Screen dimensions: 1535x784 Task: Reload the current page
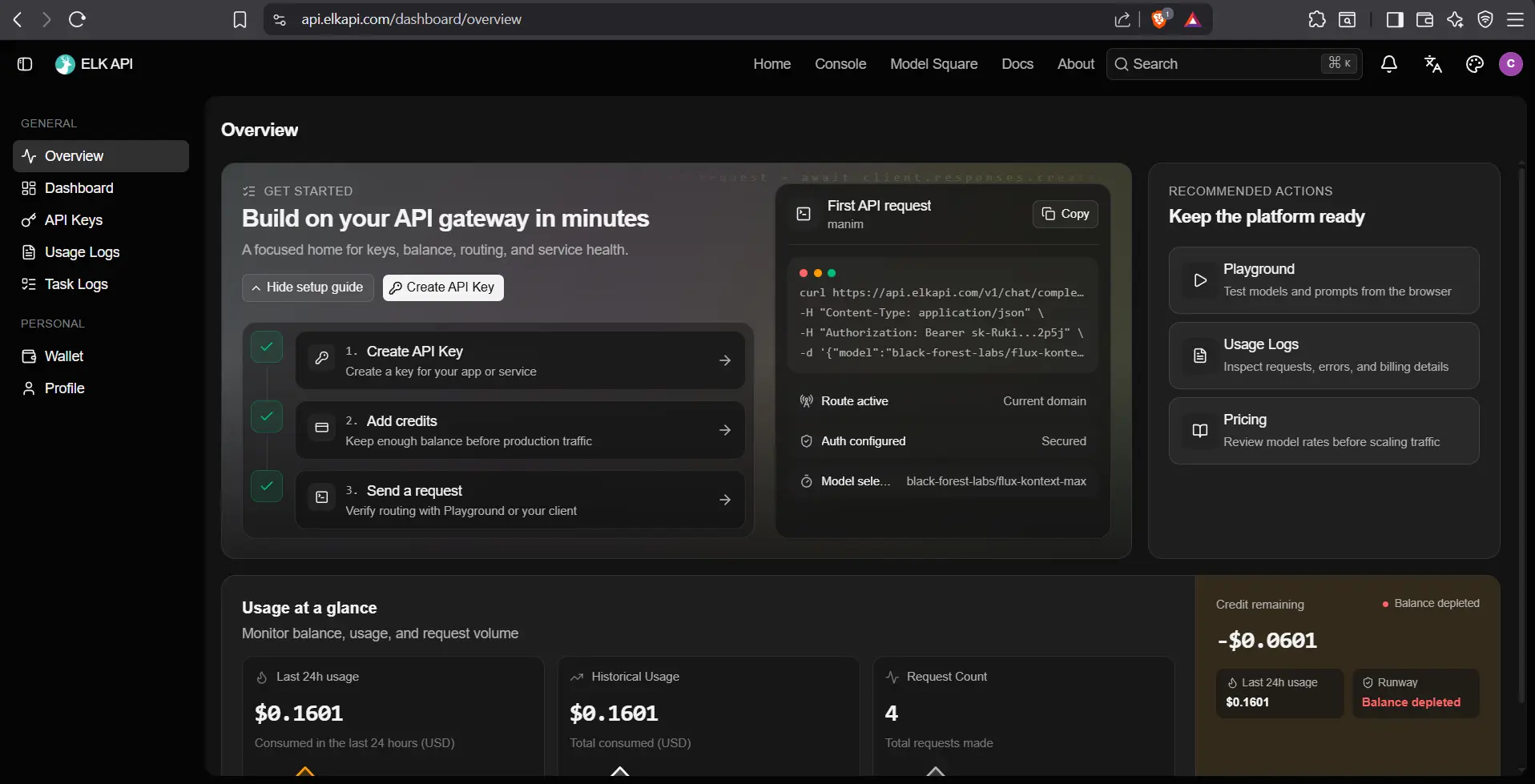click(x=78, y=19)
